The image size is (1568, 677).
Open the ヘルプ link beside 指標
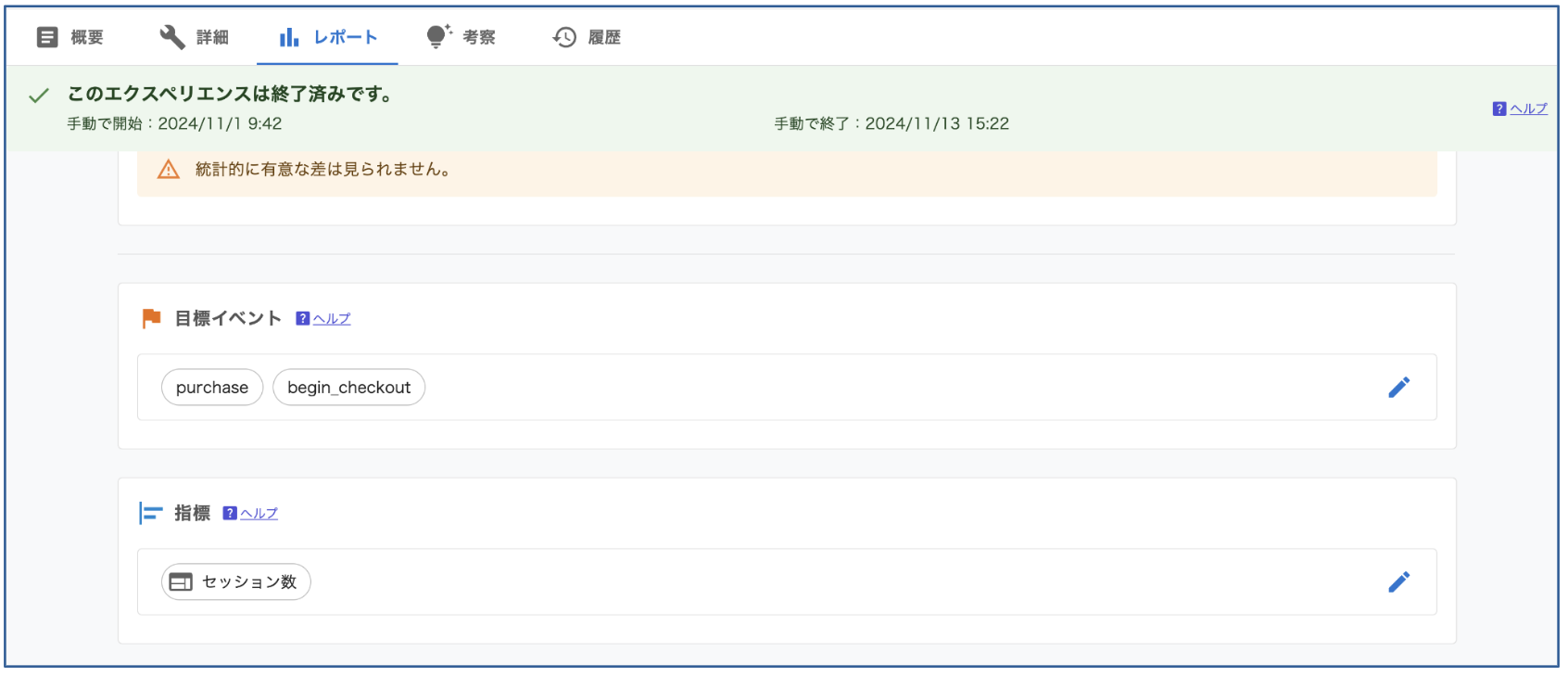(259, 514)
